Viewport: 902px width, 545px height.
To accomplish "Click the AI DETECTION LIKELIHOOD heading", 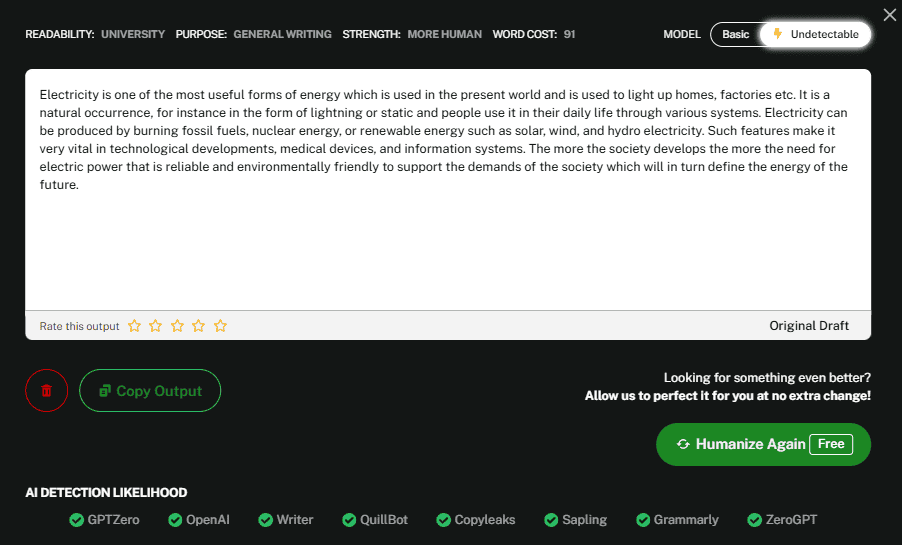I will coord(106,493).
